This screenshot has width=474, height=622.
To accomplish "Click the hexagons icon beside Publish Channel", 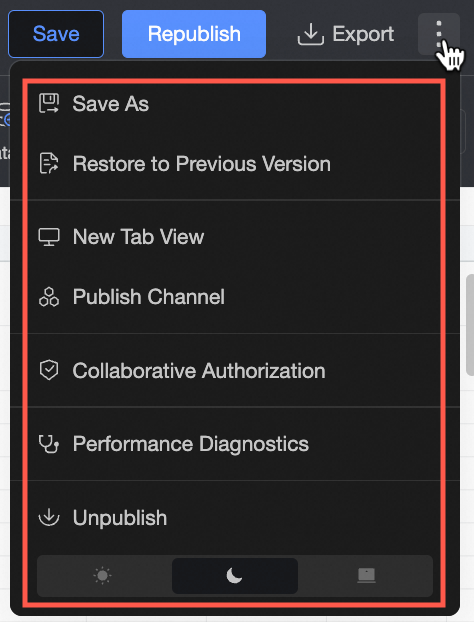I will 49,297.
